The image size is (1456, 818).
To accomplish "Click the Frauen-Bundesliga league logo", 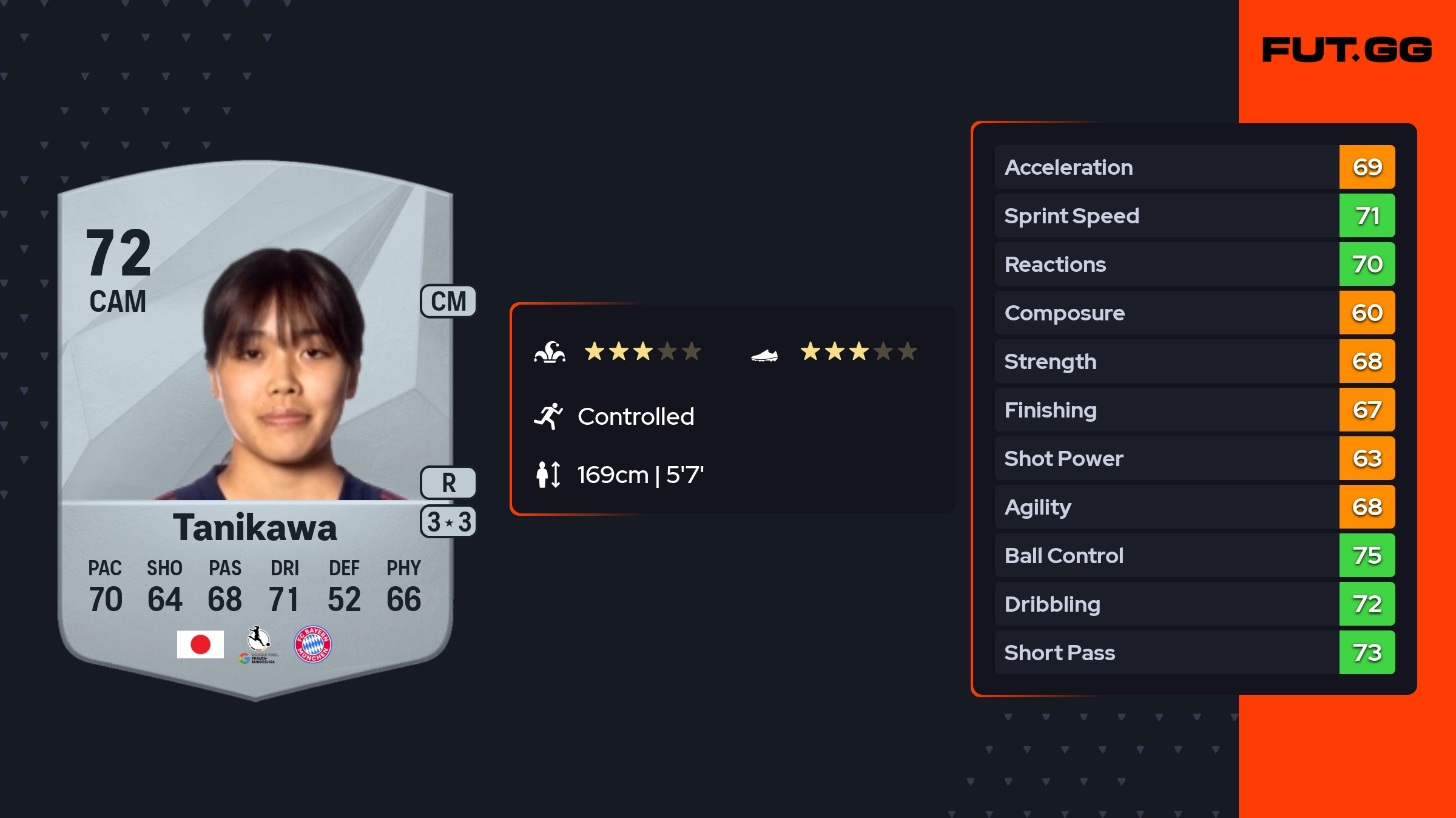I will click(259, 644).
